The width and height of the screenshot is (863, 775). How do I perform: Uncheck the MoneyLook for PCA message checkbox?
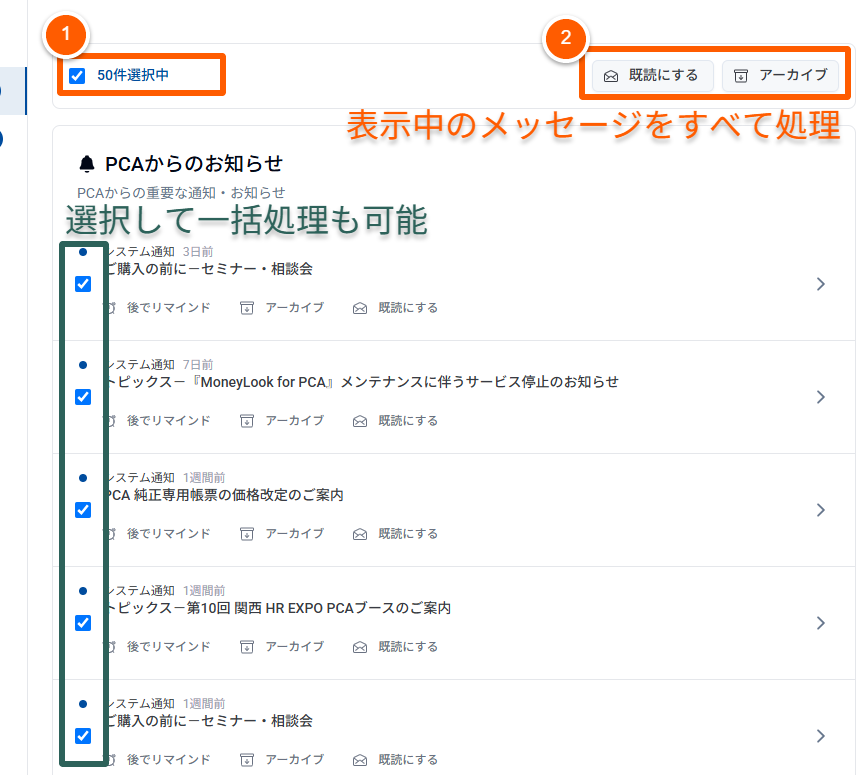coord(83,397)
